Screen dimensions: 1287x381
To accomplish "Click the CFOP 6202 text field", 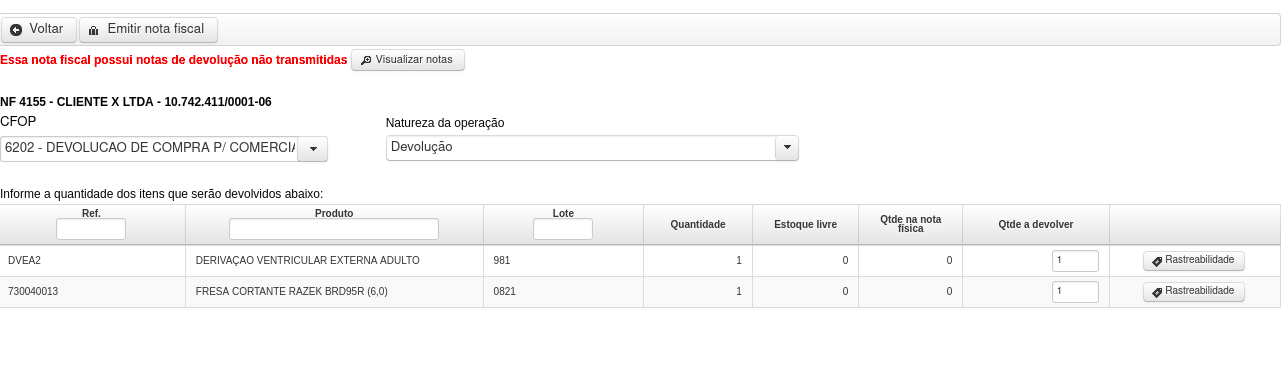I will pyautogui.click(x=149, y=149).
